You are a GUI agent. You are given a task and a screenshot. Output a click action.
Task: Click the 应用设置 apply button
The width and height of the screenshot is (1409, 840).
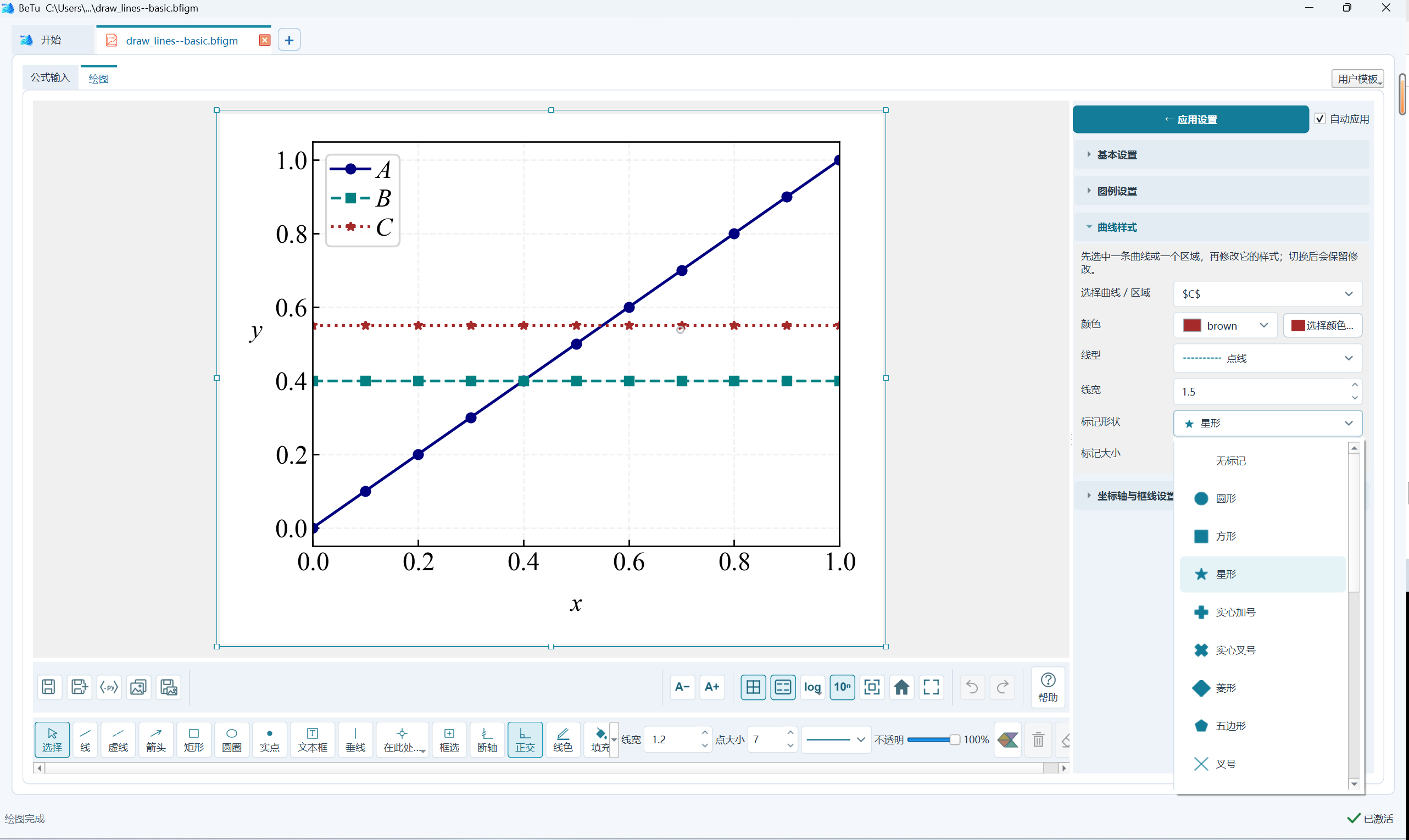coord(1190,119)
